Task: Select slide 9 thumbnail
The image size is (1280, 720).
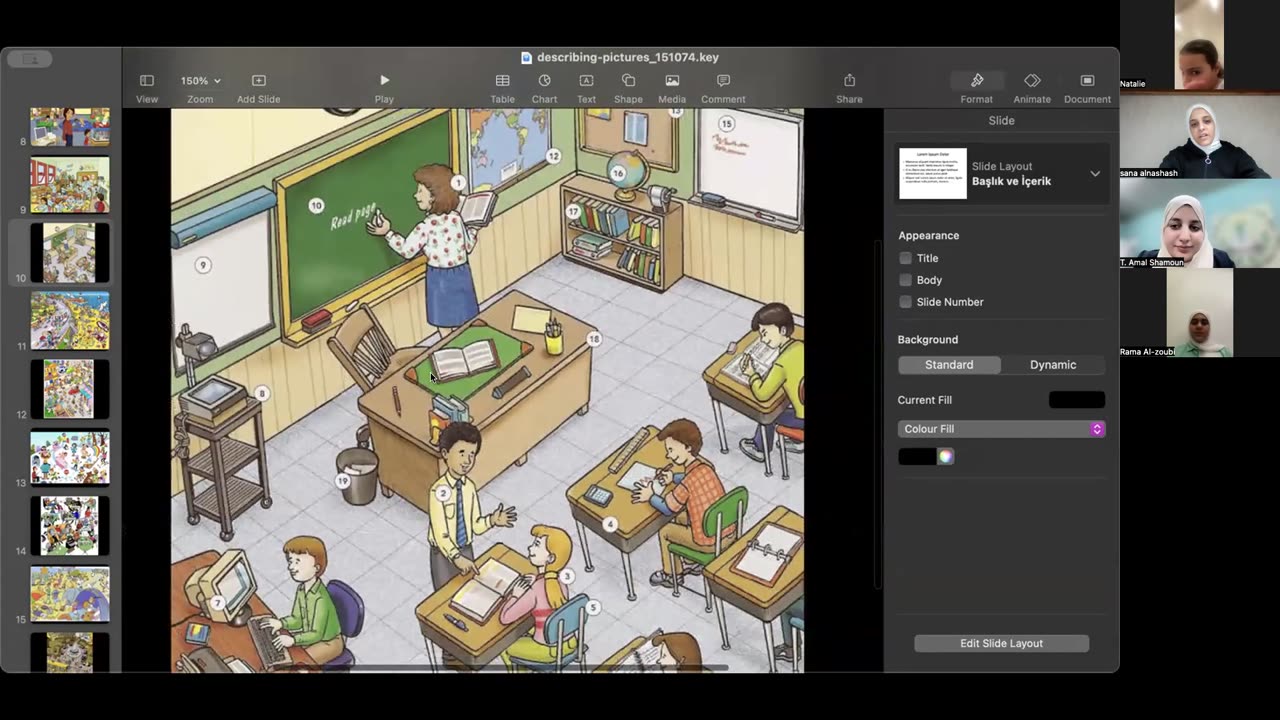Action: pos(70,185)
